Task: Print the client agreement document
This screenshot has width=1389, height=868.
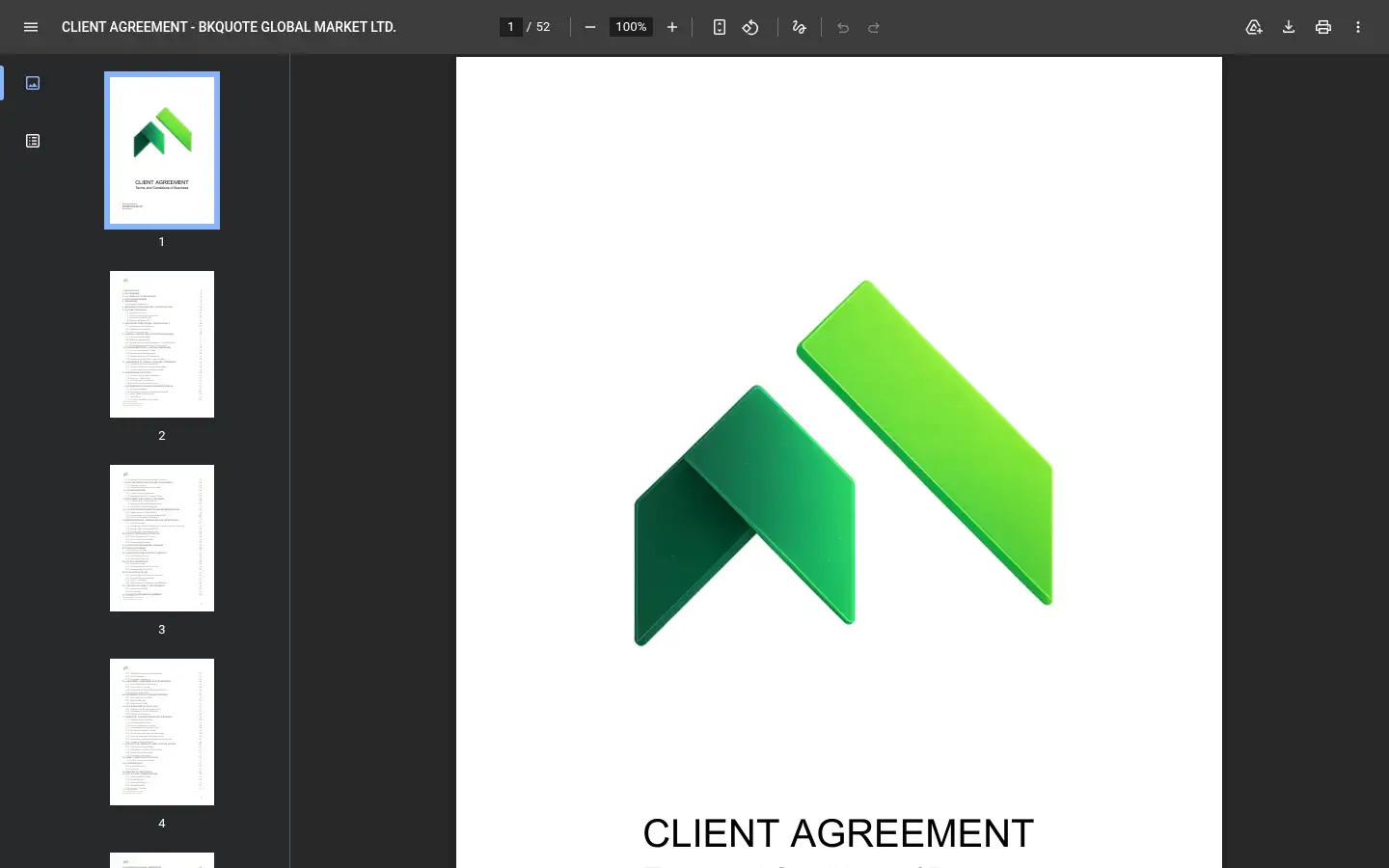Action: pos(1323,27)
